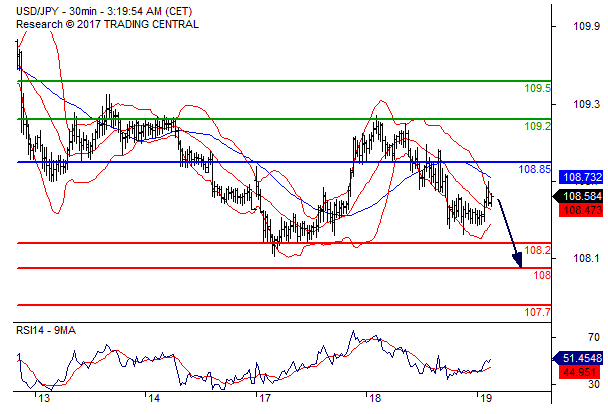Click the 108.1 price axis value
This screenshot has width=608, height=414.
point(586,258)
